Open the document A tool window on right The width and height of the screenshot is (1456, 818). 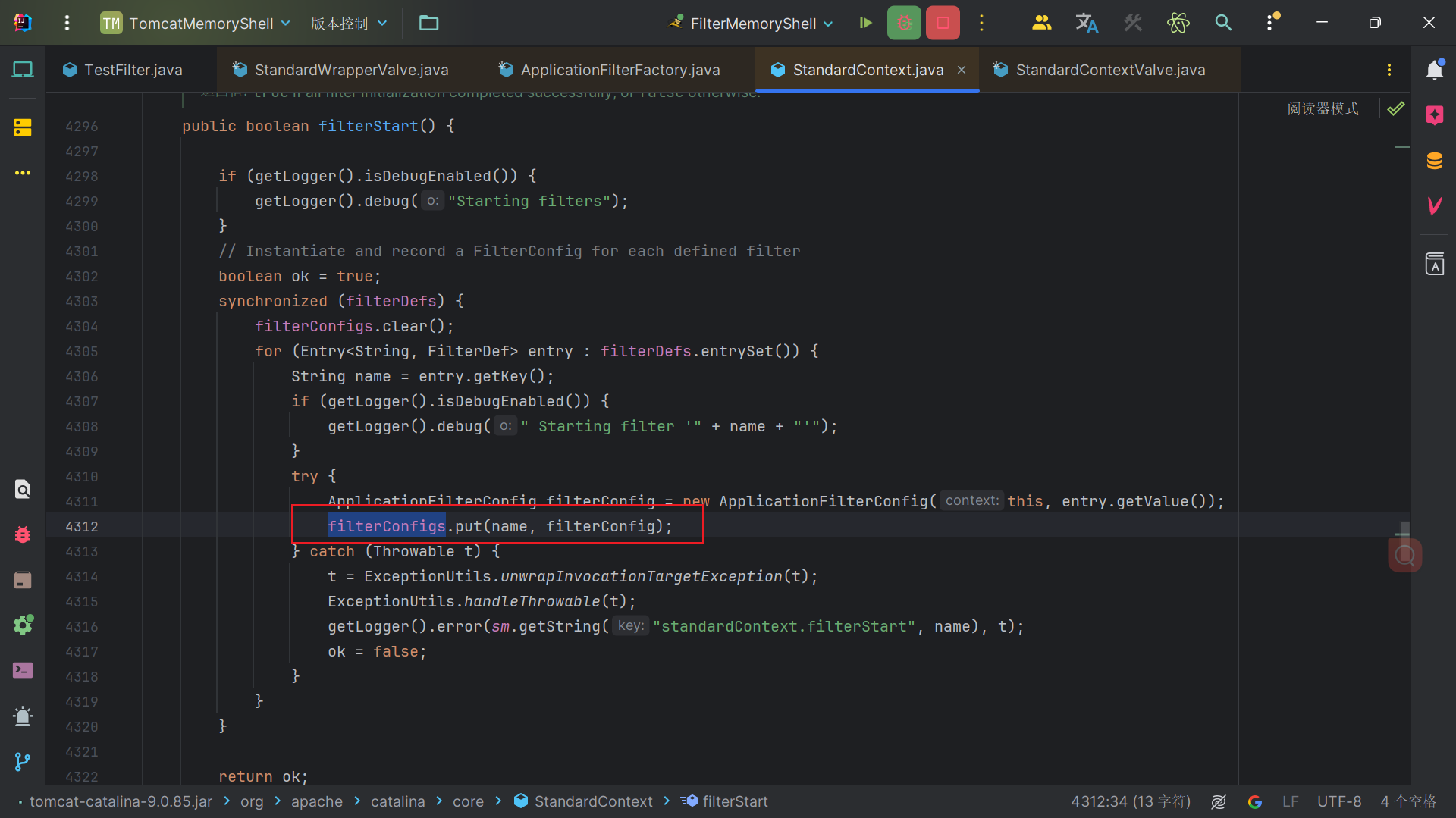click(1434, 264)
